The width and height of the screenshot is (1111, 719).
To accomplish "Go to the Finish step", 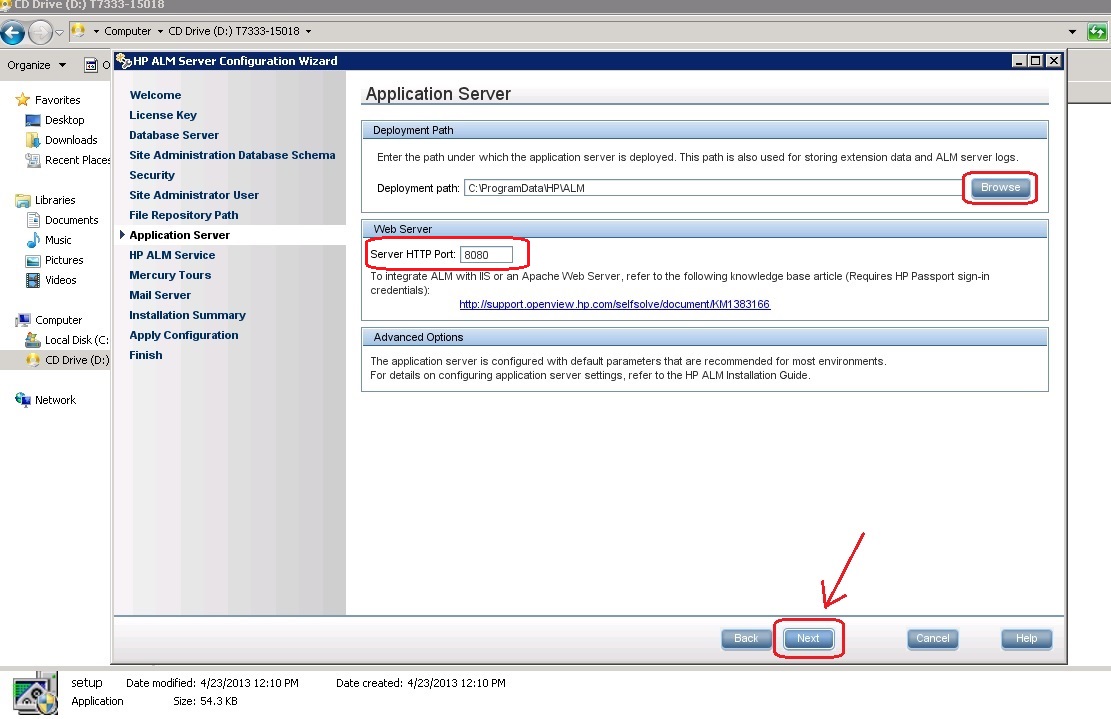I will tap(145, 355).
